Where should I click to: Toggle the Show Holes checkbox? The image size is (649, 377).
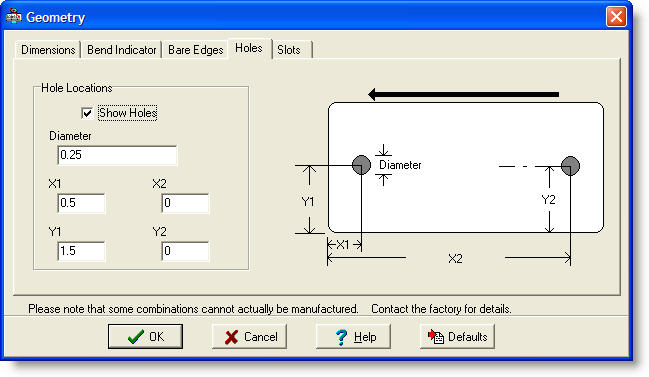click(87, 113)
